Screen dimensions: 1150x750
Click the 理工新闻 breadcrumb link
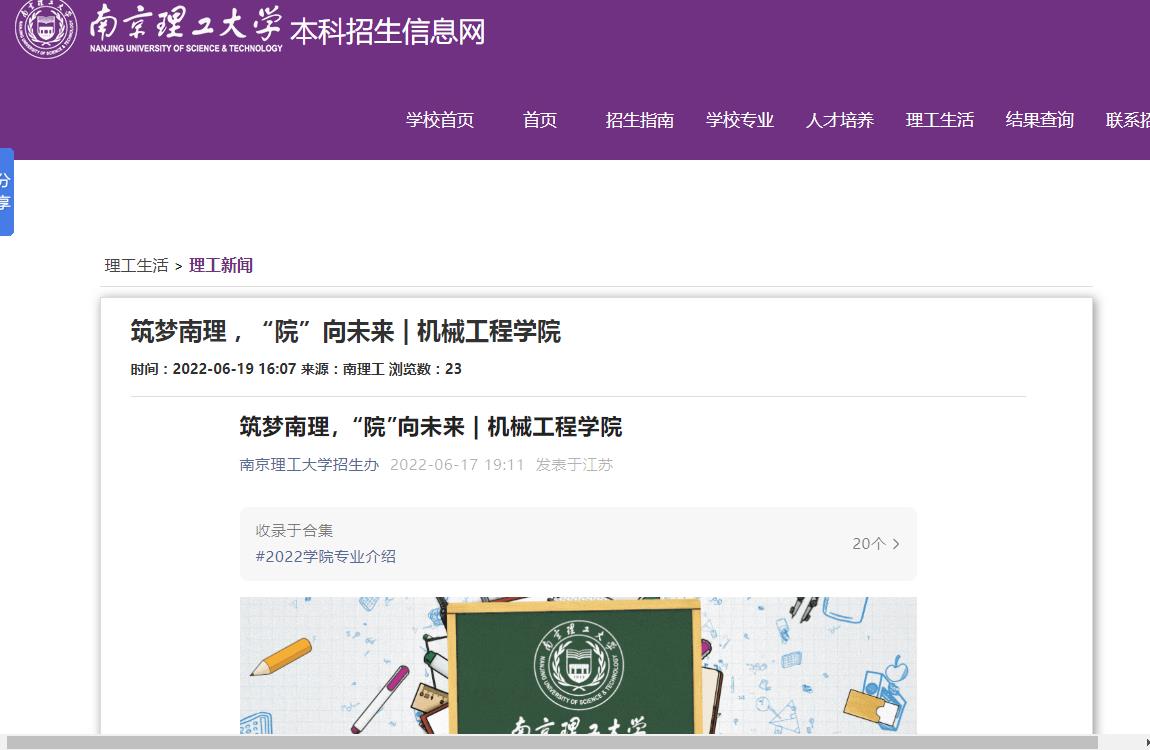click(x=221, y=265)
